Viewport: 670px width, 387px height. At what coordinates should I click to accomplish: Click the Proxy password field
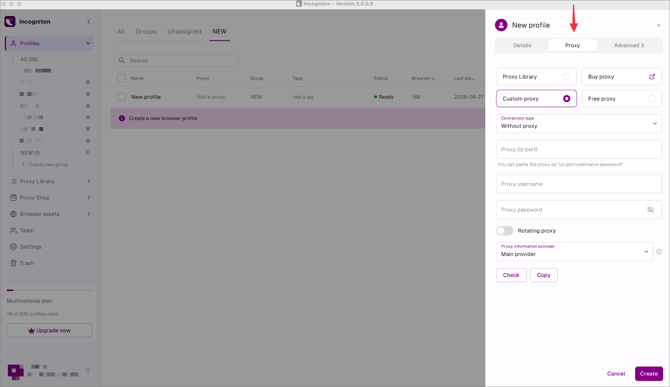click(579, 210)
